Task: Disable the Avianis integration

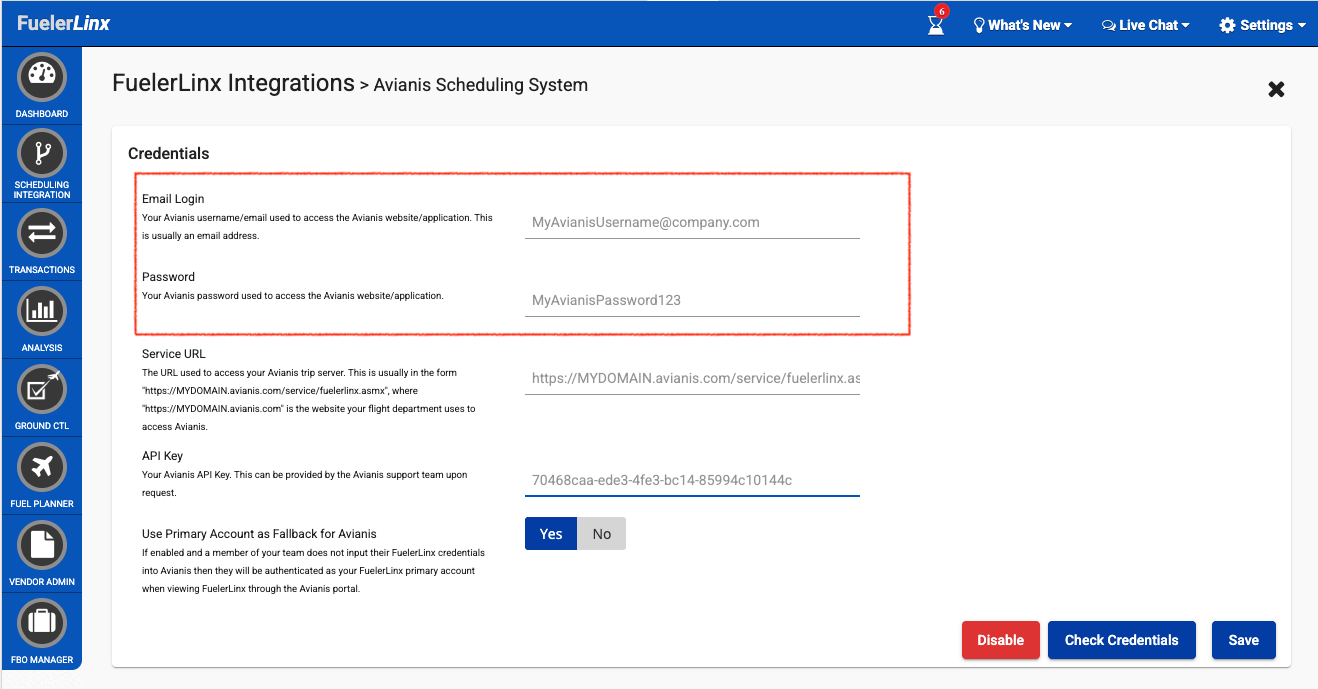Action: point(1000,640)
